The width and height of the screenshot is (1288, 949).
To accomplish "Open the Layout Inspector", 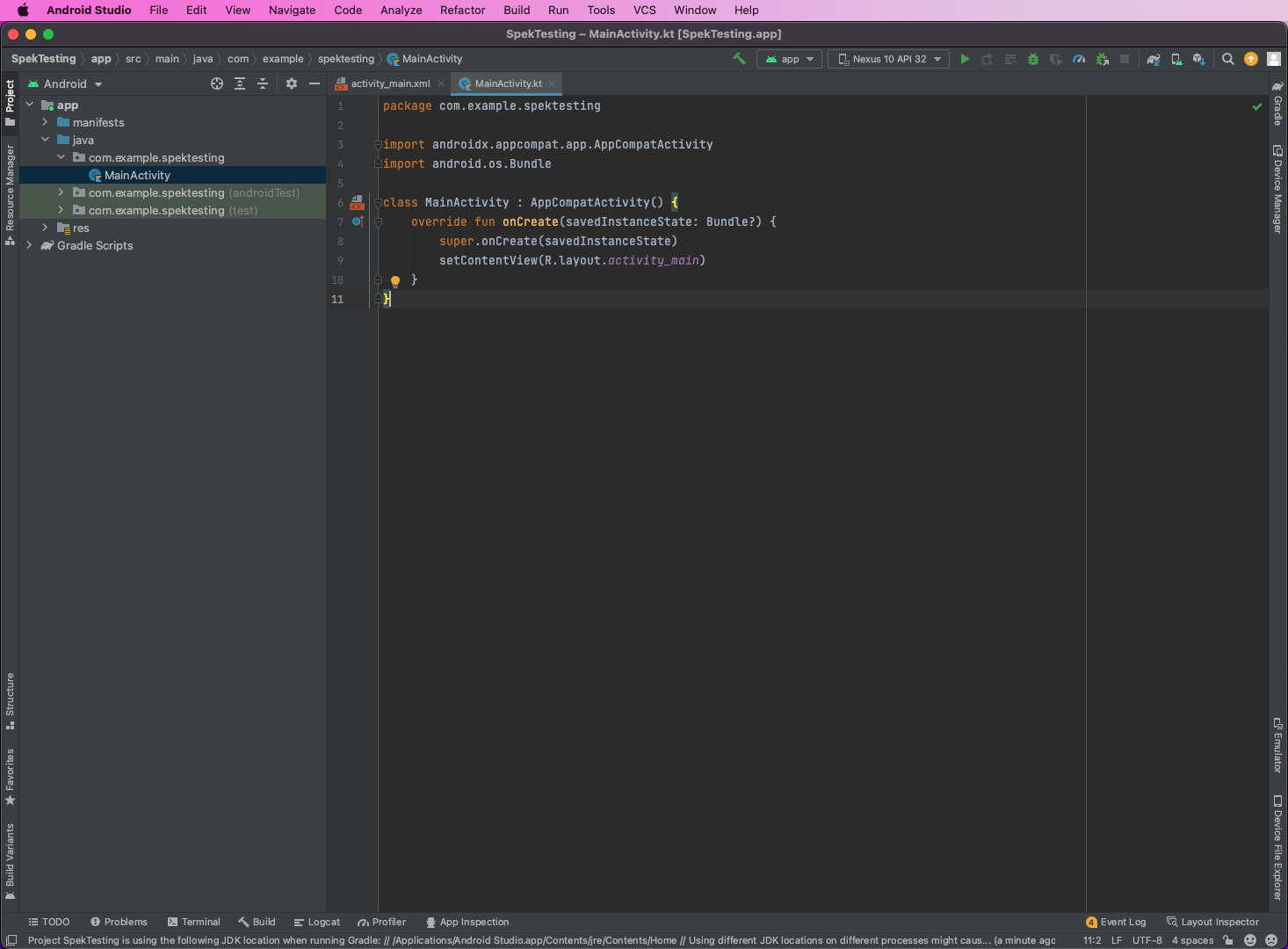I will (1212, 922).
